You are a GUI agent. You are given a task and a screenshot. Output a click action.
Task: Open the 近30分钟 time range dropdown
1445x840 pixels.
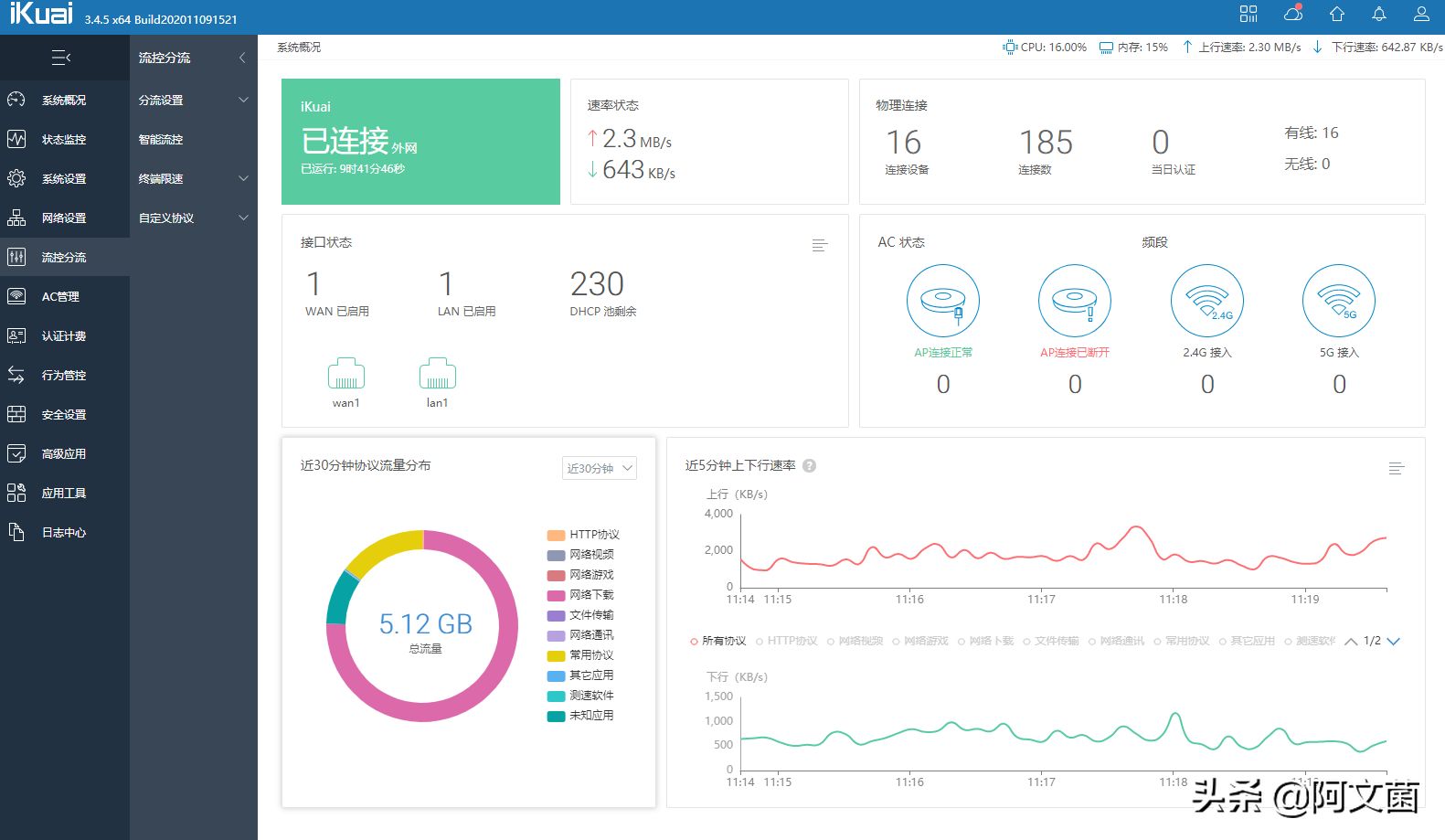coord(600,468)
